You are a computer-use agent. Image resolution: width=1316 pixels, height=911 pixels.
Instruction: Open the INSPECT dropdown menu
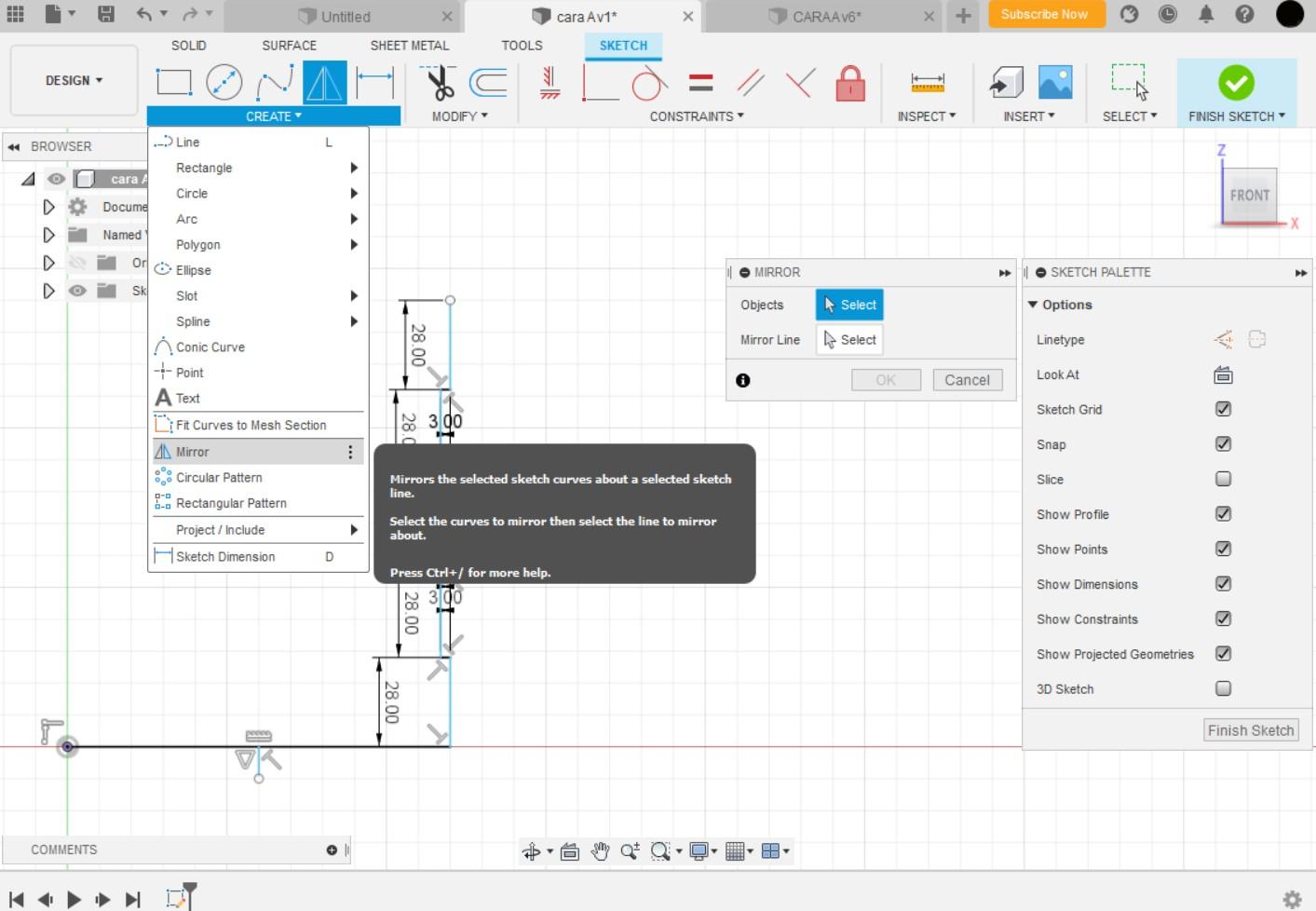pos(927,116)
